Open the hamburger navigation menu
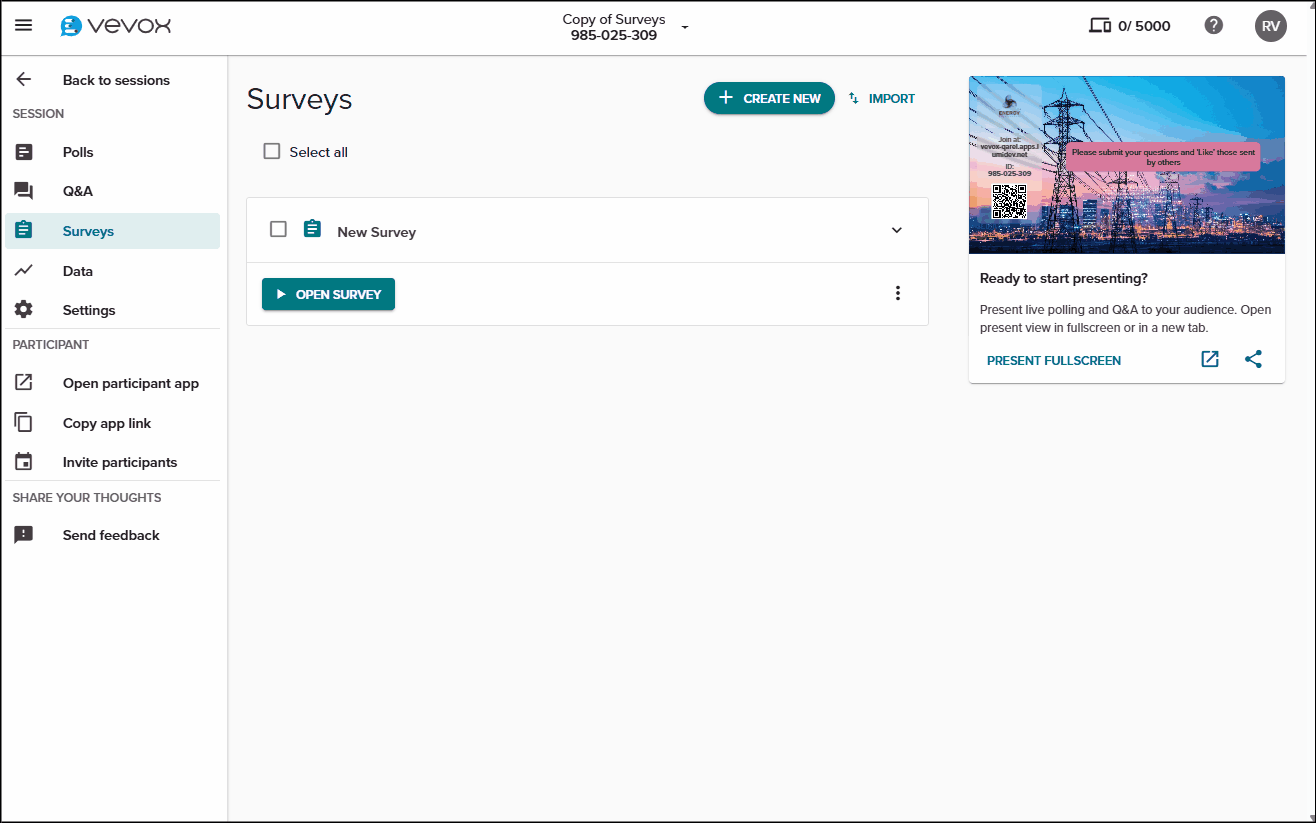The width and height of the screenshot is (1316, 823). 24,26
